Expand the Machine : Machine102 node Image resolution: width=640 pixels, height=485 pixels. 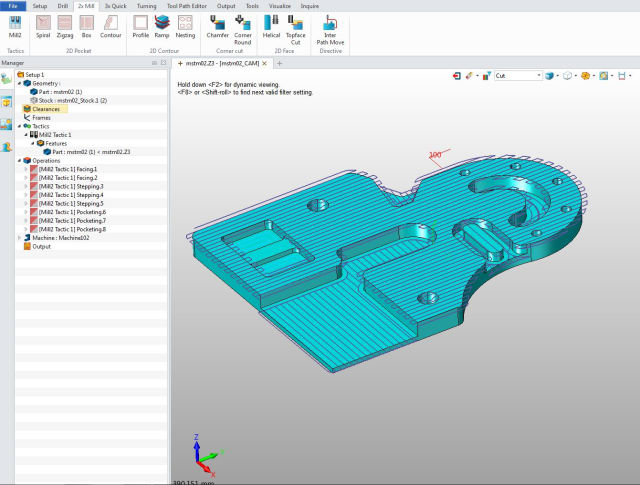(19, 238)
